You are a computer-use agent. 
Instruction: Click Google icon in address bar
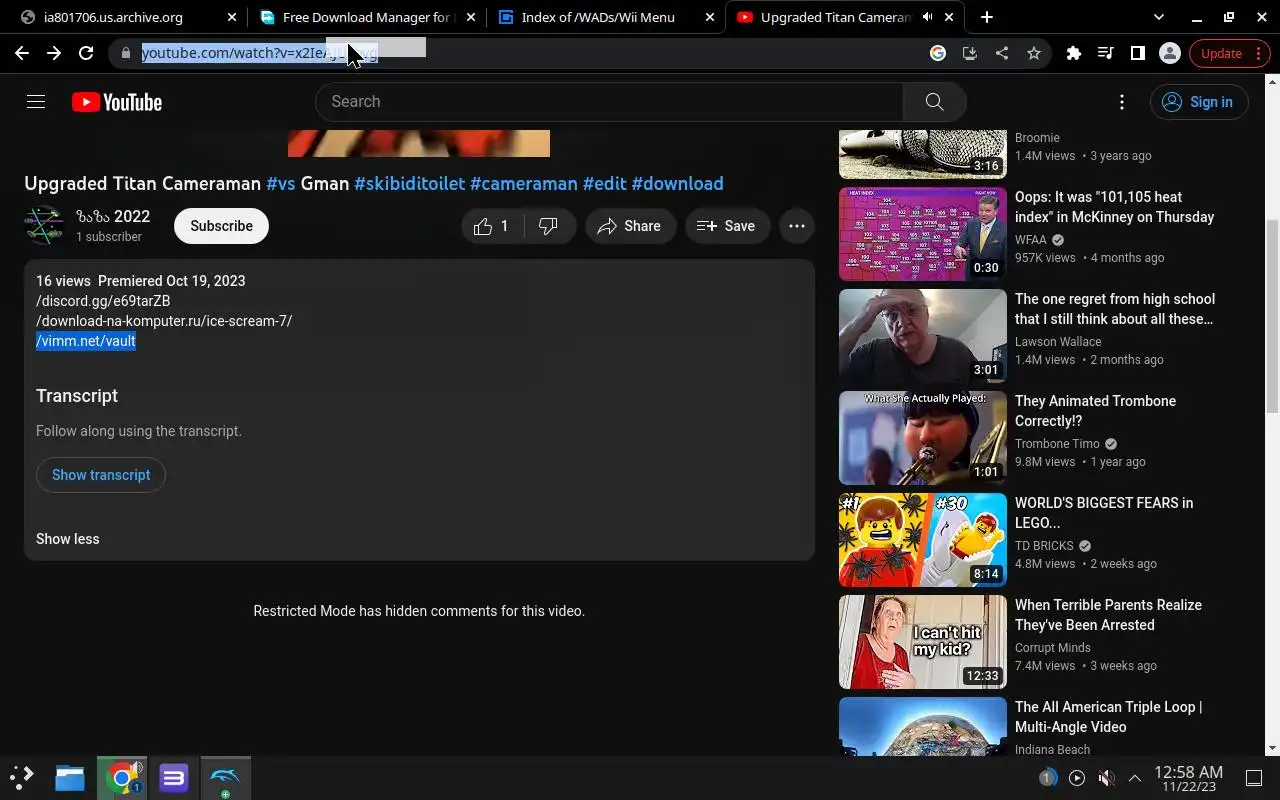pyautogui.click(x=938, y=53)
